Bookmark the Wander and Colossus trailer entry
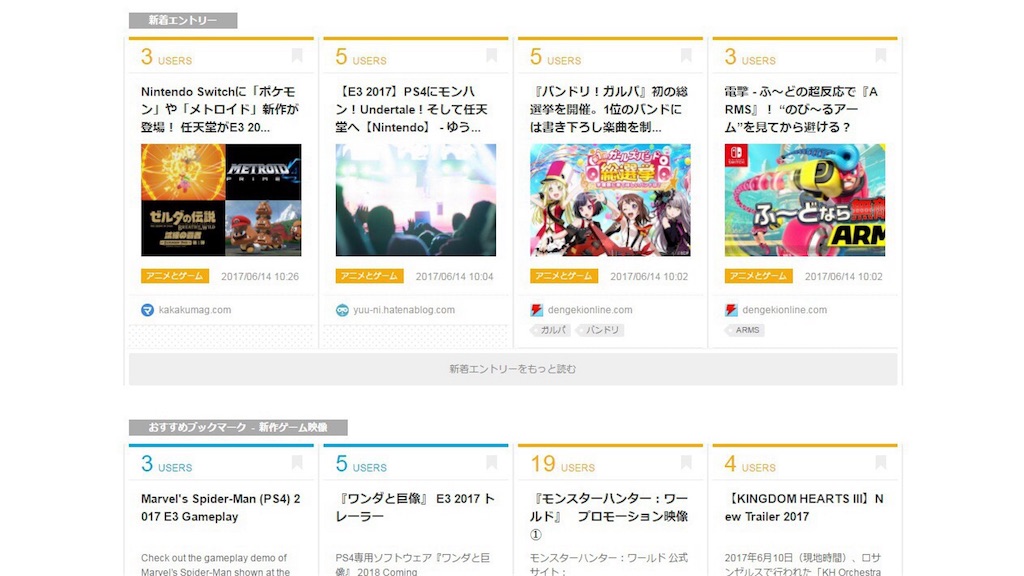 pyautogui.click(x=492, y=463)
